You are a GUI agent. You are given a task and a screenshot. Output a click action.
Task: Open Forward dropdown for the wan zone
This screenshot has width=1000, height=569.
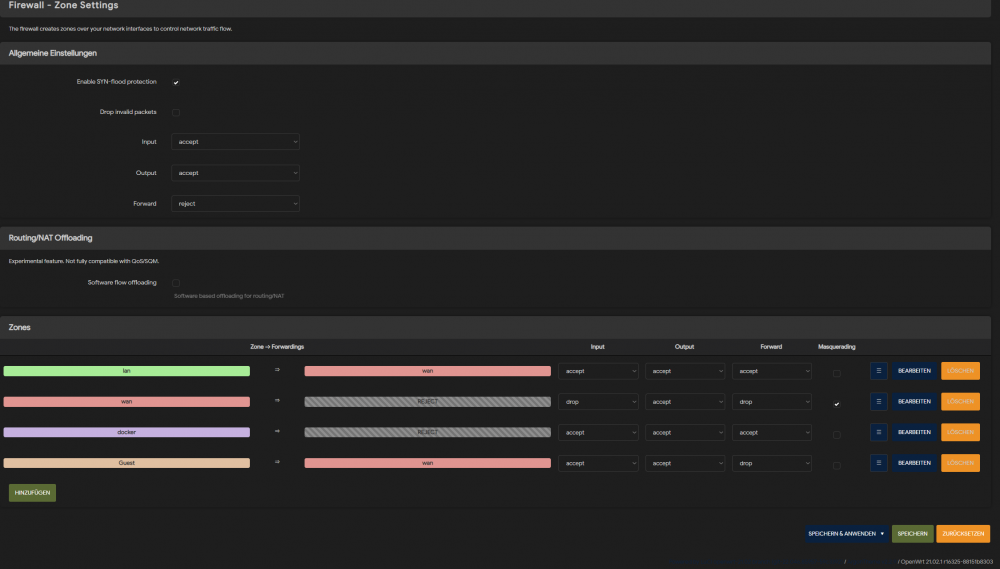click(x=772, y=402)
